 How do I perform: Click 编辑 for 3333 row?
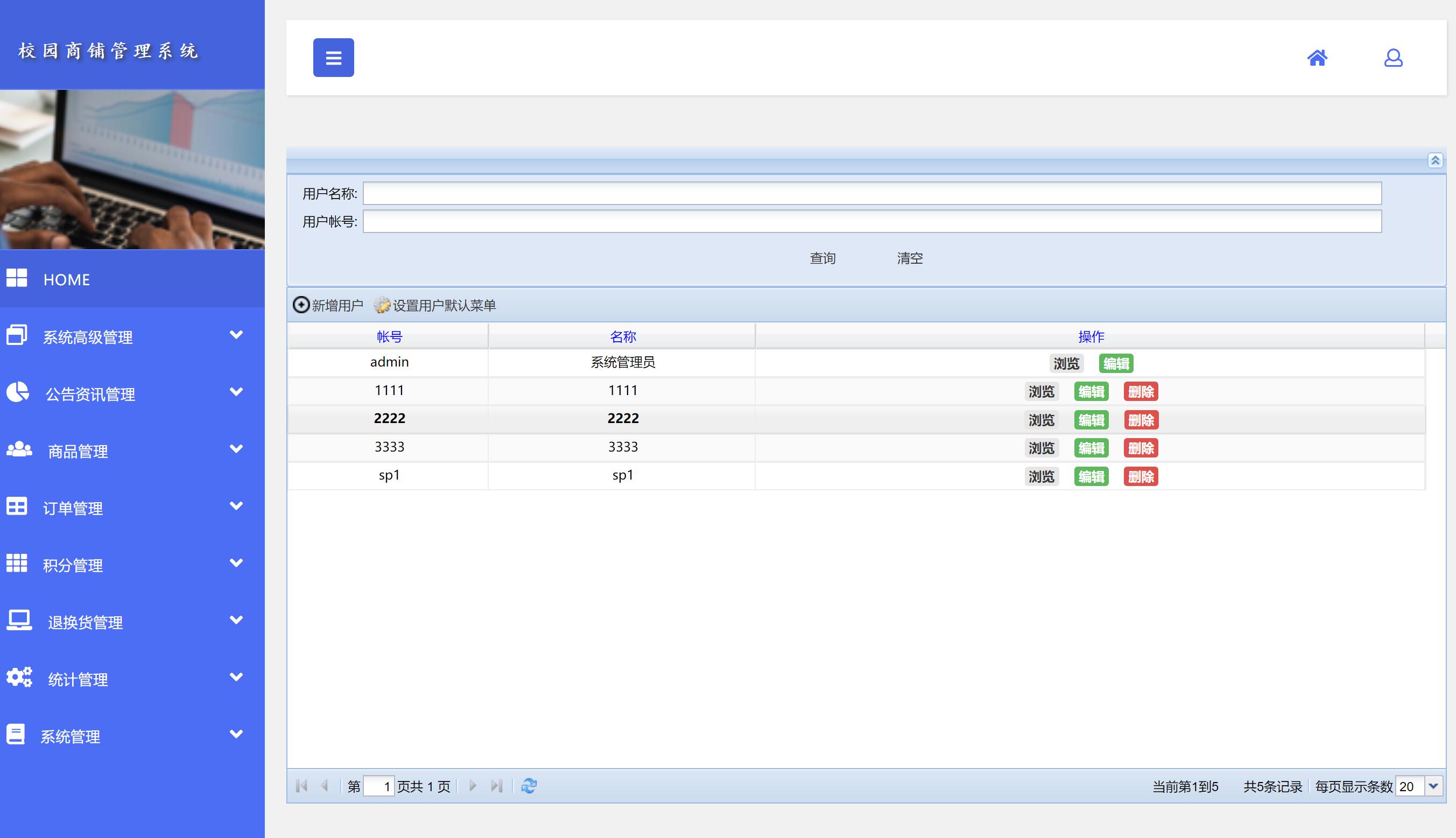click(x=1091, y=448)
